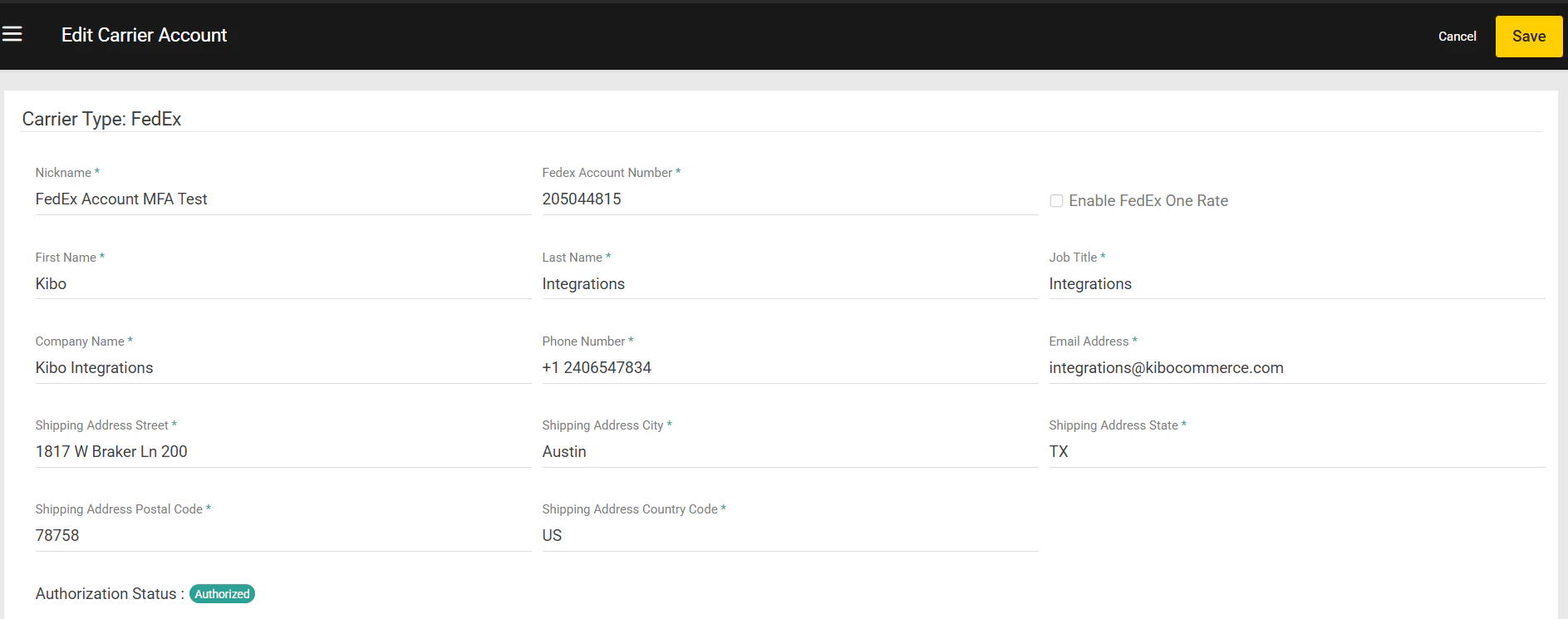Edit the Company Name field
Screen dimensions: 1568x619
click(x=283, y=368)
